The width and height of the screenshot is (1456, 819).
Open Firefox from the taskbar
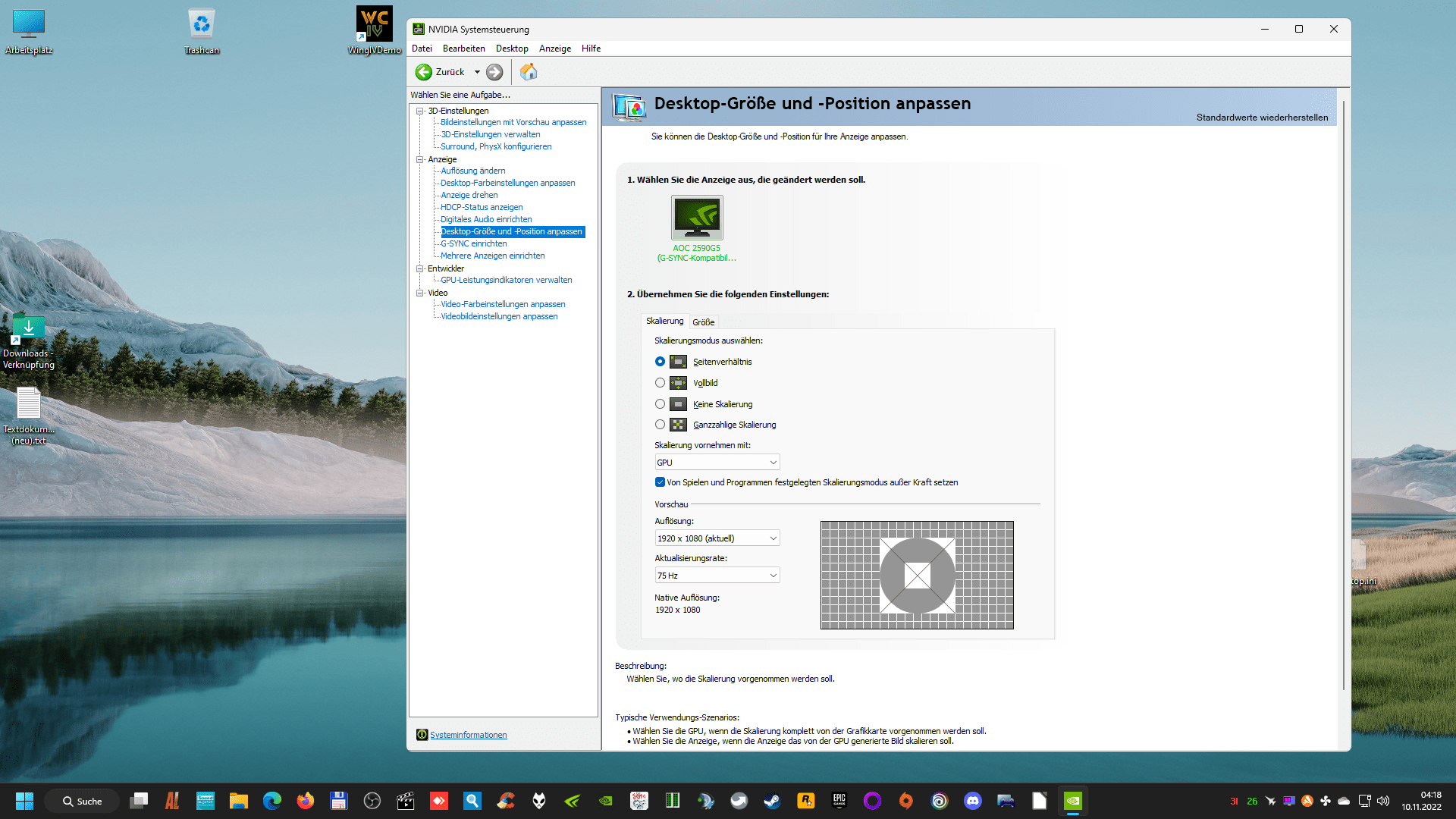(305, 801)
